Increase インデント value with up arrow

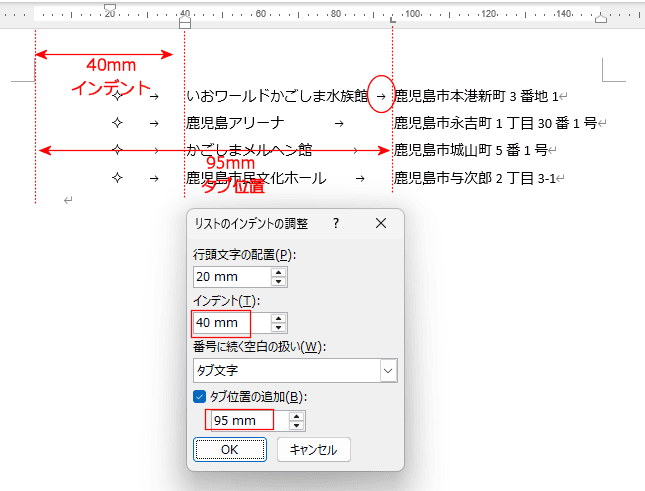[279, 318]
